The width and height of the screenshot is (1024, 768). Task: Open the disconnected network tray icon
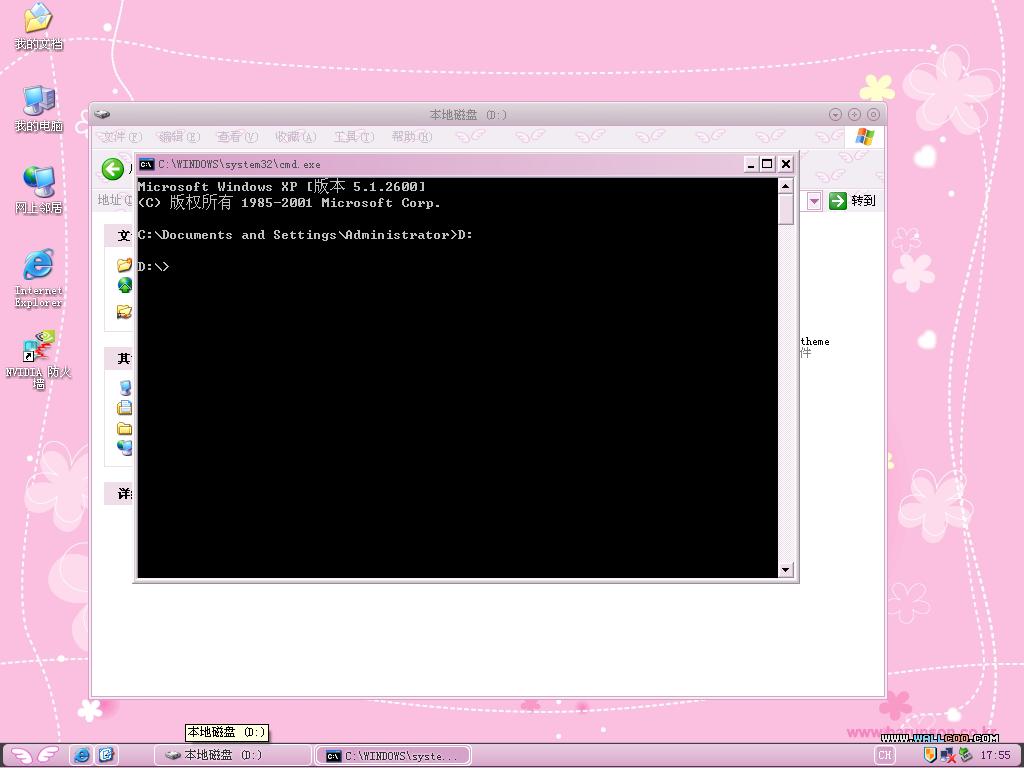coord(948,756)
